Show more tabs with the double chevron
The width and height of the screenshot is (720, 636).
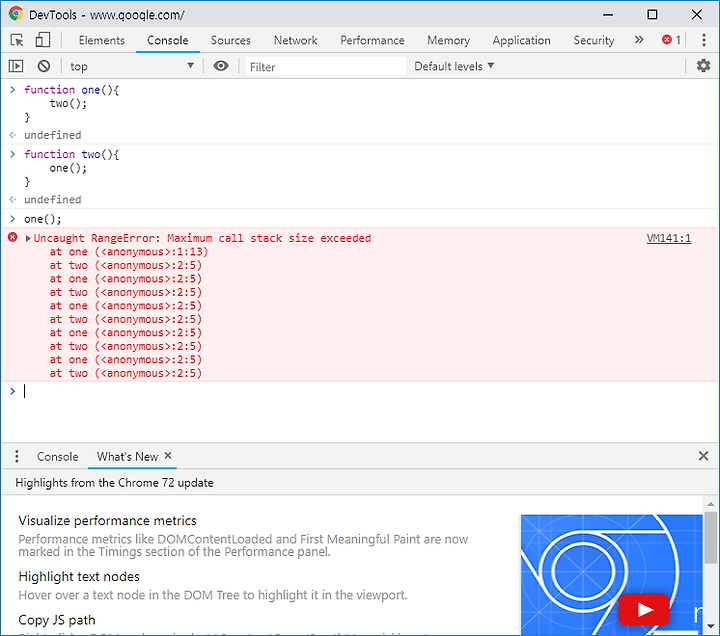(x=639, y=40)
